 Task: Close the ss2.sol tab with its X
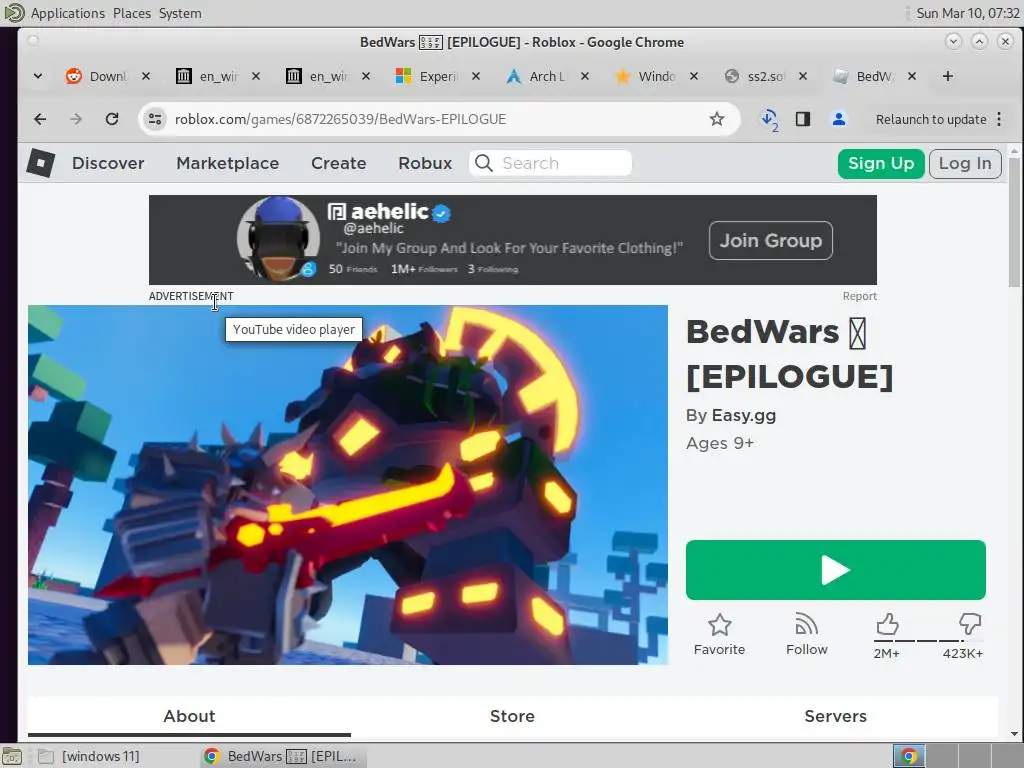pyautogui.click(x=803, y=76)
